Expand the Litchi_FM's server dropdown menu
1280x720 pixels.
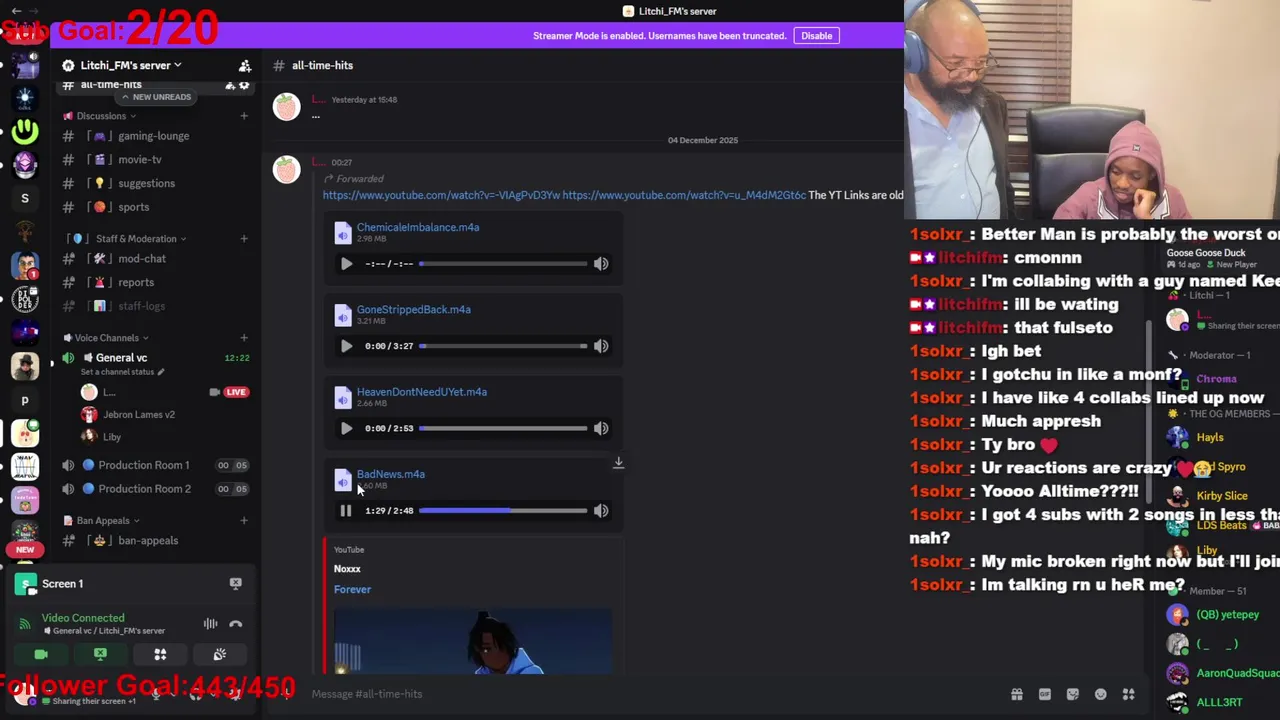coord(131,65)
